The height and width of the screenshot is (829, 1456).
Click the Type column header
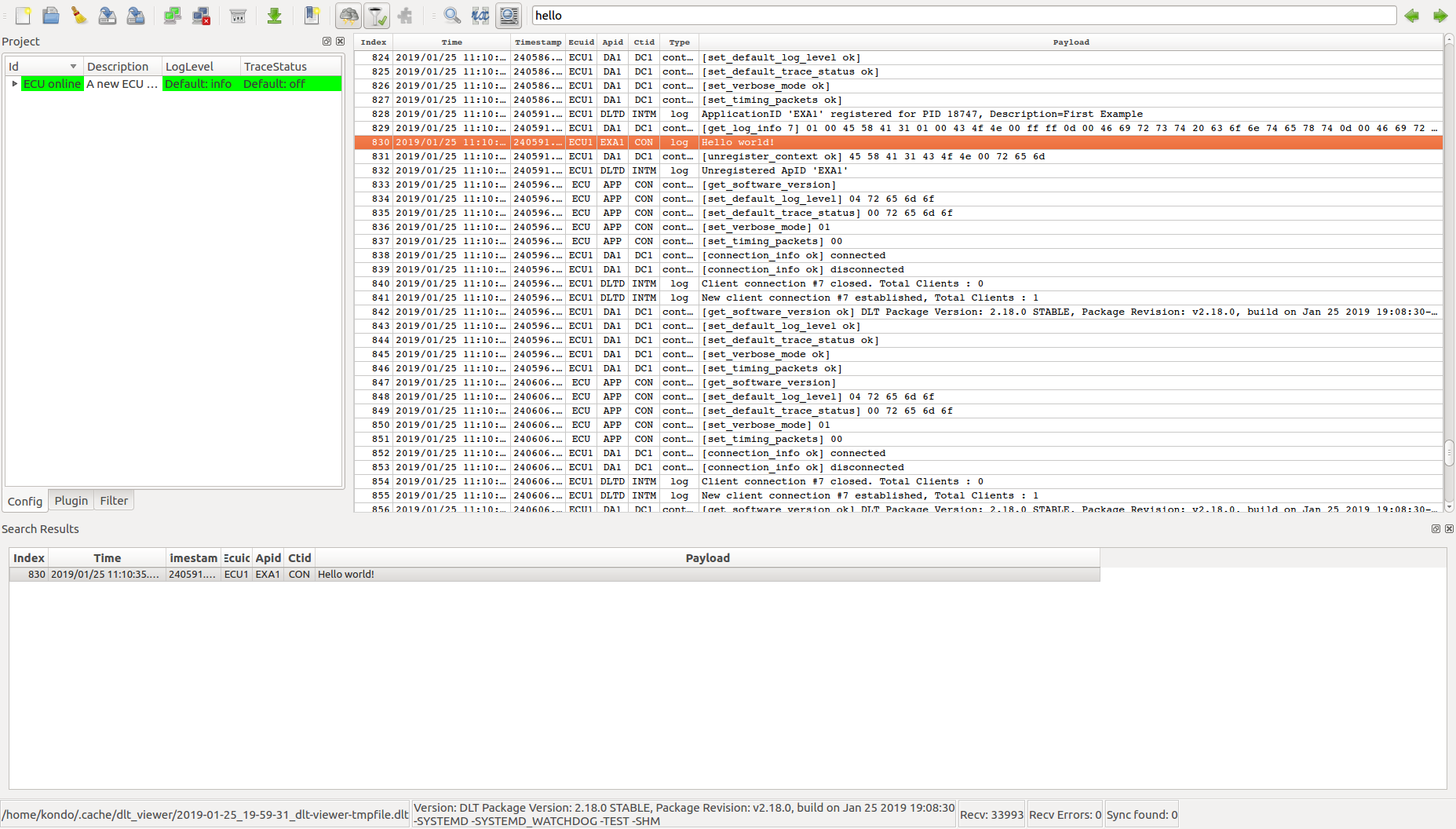click(680, 42)
